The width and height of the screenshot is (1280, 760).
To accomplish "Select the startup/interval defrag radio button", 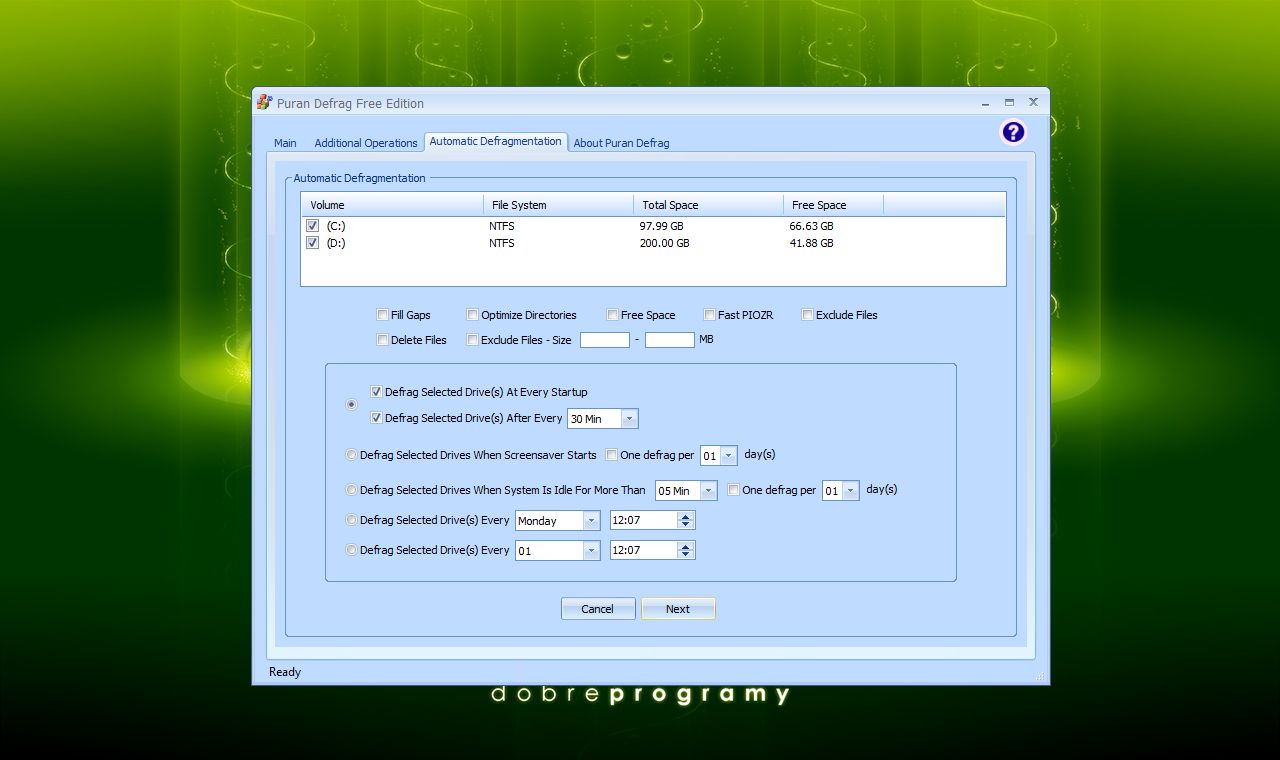I will 351,405.
